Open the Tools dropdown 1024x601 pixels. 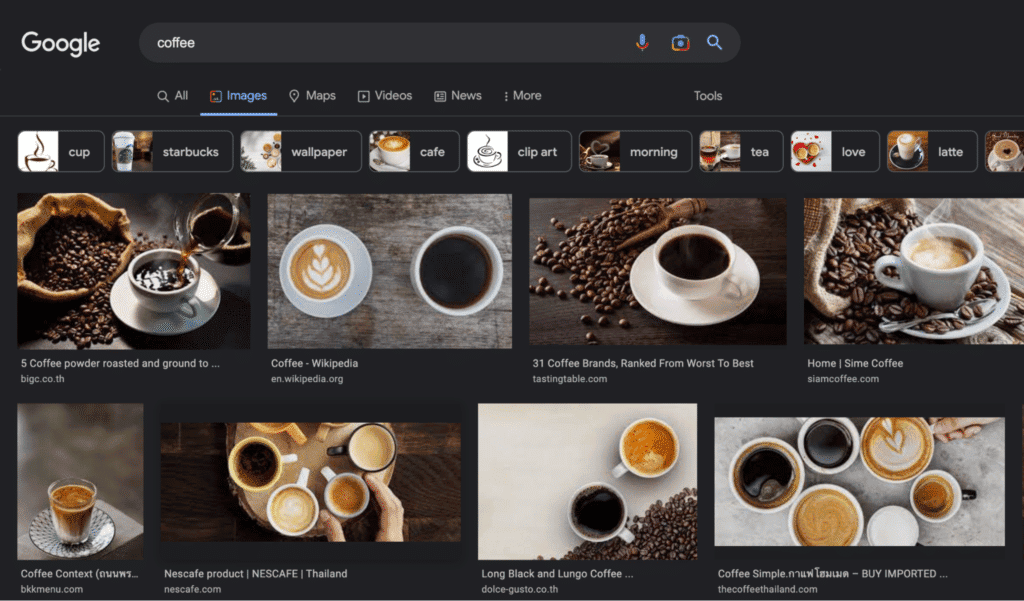tap(708, 95)
